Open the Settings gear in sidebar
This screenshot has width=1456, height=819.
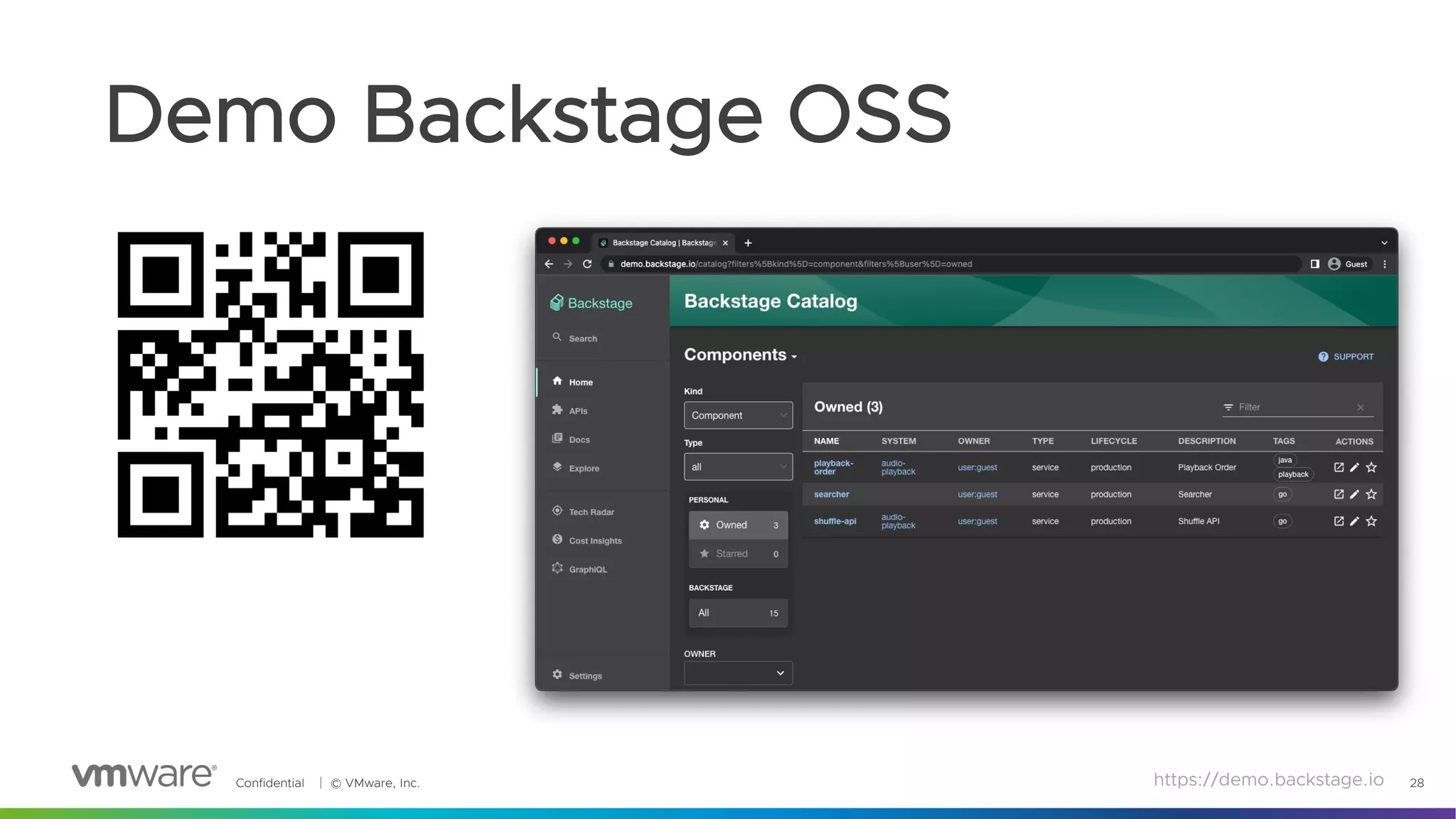point(557,675)
